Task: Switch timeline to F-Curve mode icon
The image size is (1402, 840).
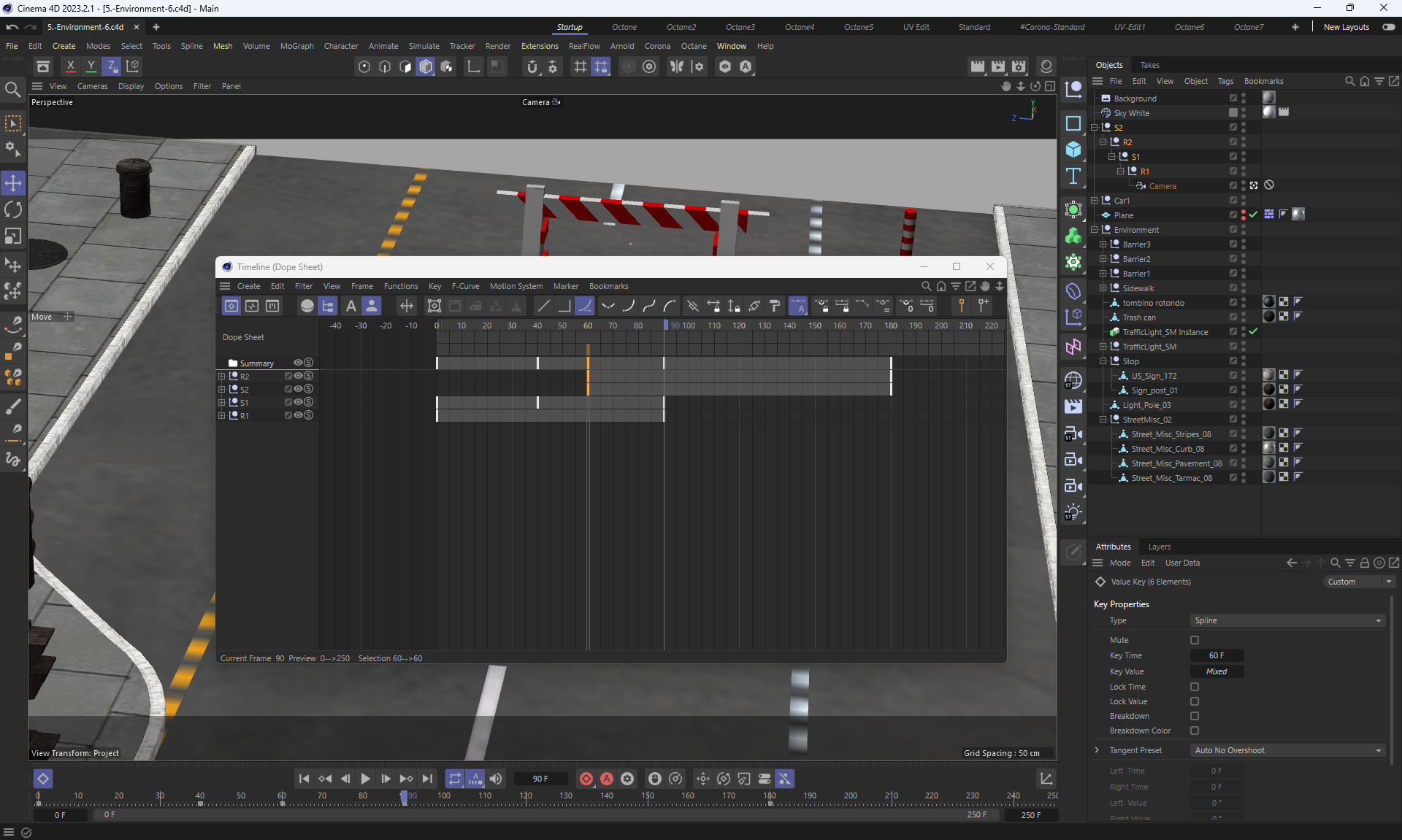Action: (x=252, y=306)
